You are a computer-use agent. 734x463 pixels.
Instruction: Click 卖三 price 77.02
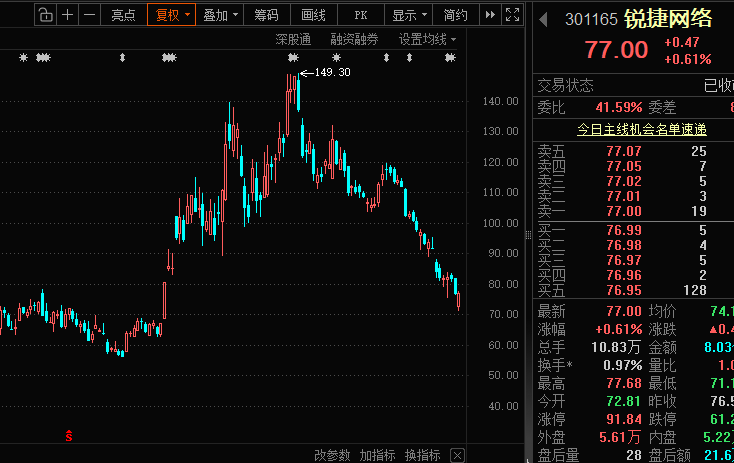click(x=624, y=181)
